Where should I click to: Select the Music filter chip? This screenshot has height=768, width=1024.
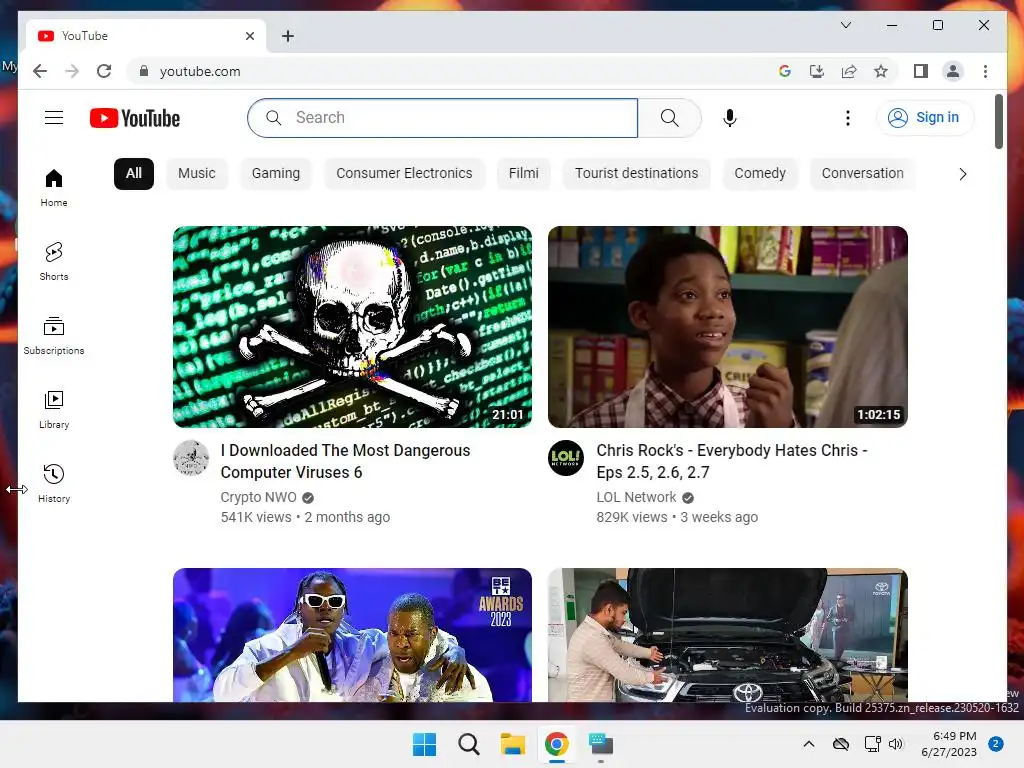pyautogui.click(x=197, y=174)
